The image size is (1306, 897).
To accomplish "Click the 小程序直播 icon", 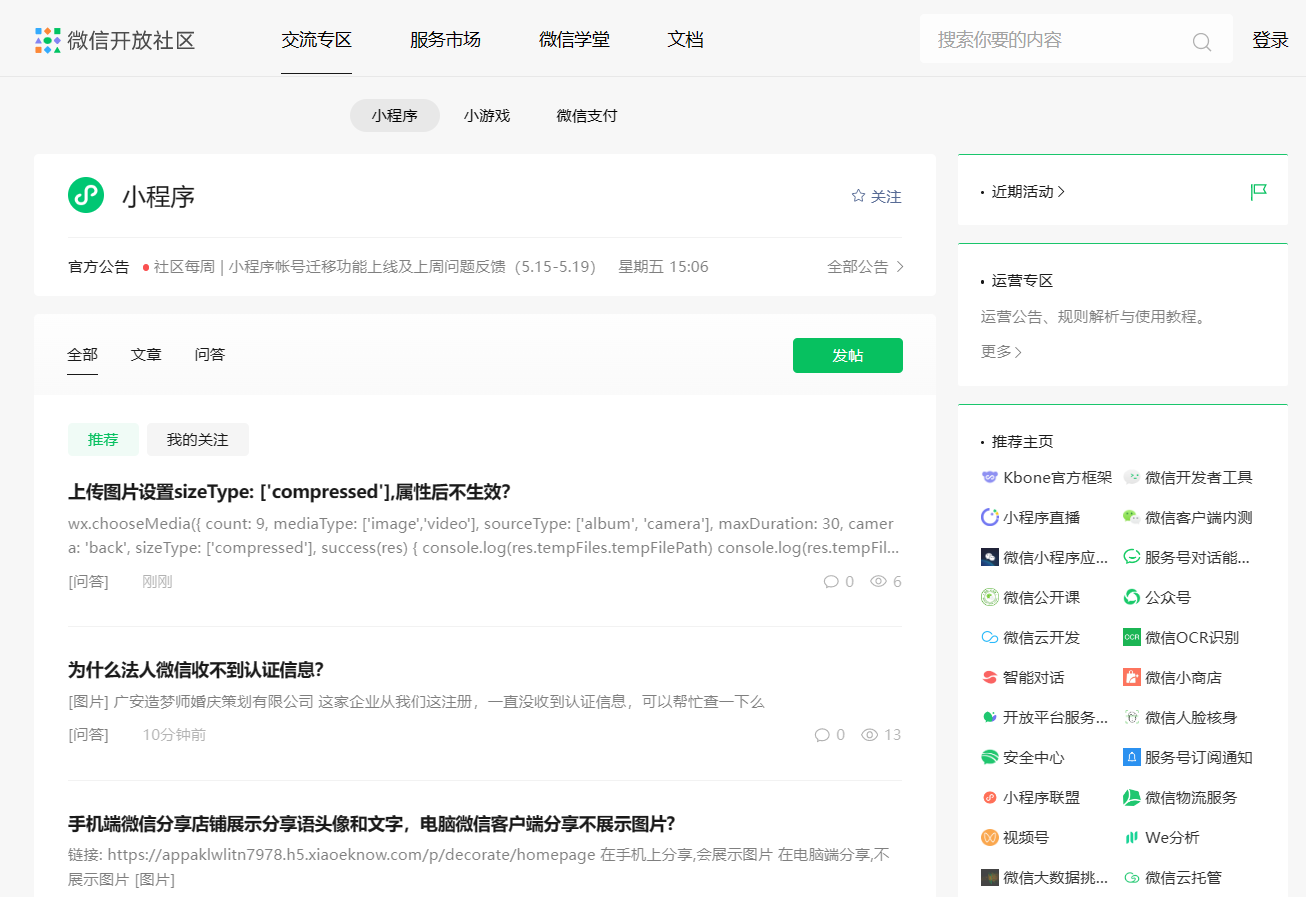I will [x=990, y=518].
